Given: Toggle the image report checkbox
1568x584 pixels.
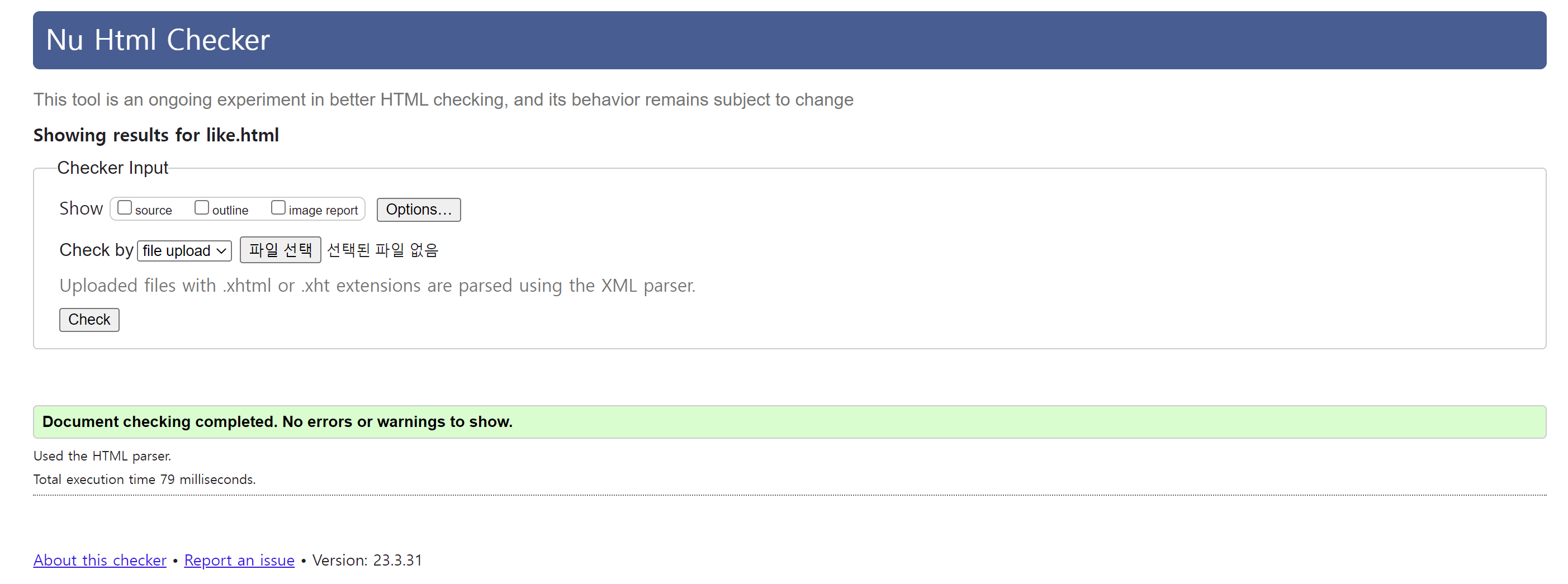Looking at the screenshot, I should pyautogui.click(x=278, y=208).
